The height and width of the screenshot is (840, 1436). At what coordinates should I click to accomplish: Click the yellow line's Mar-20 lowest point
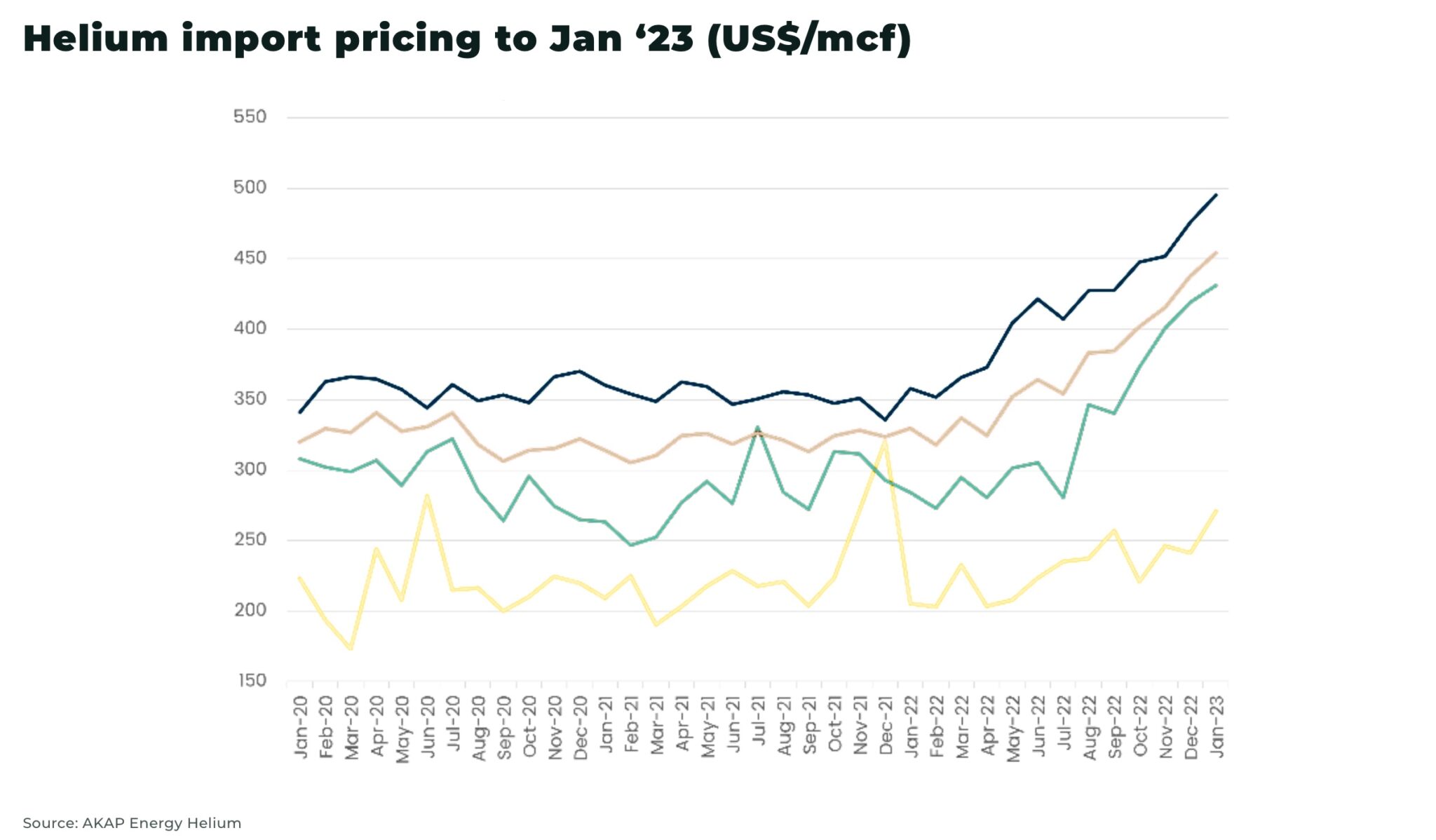pyautogui.click(x=351, y=649)
